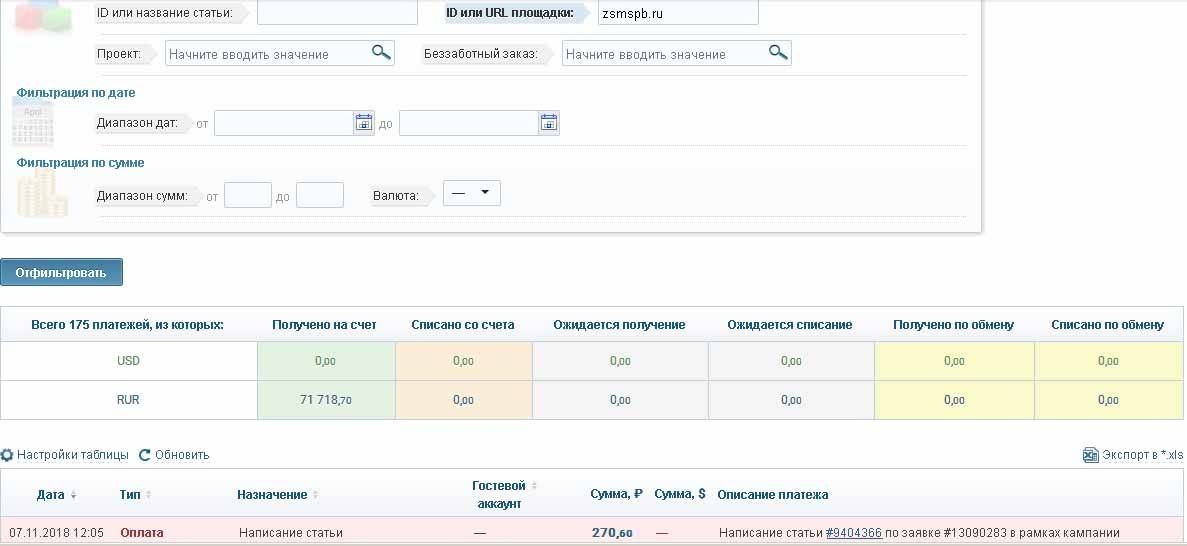Image resolution: width=1187 pixels, height=546 pixels.
Task: Click the start date 'от' input field
Action: pos(283,123)
